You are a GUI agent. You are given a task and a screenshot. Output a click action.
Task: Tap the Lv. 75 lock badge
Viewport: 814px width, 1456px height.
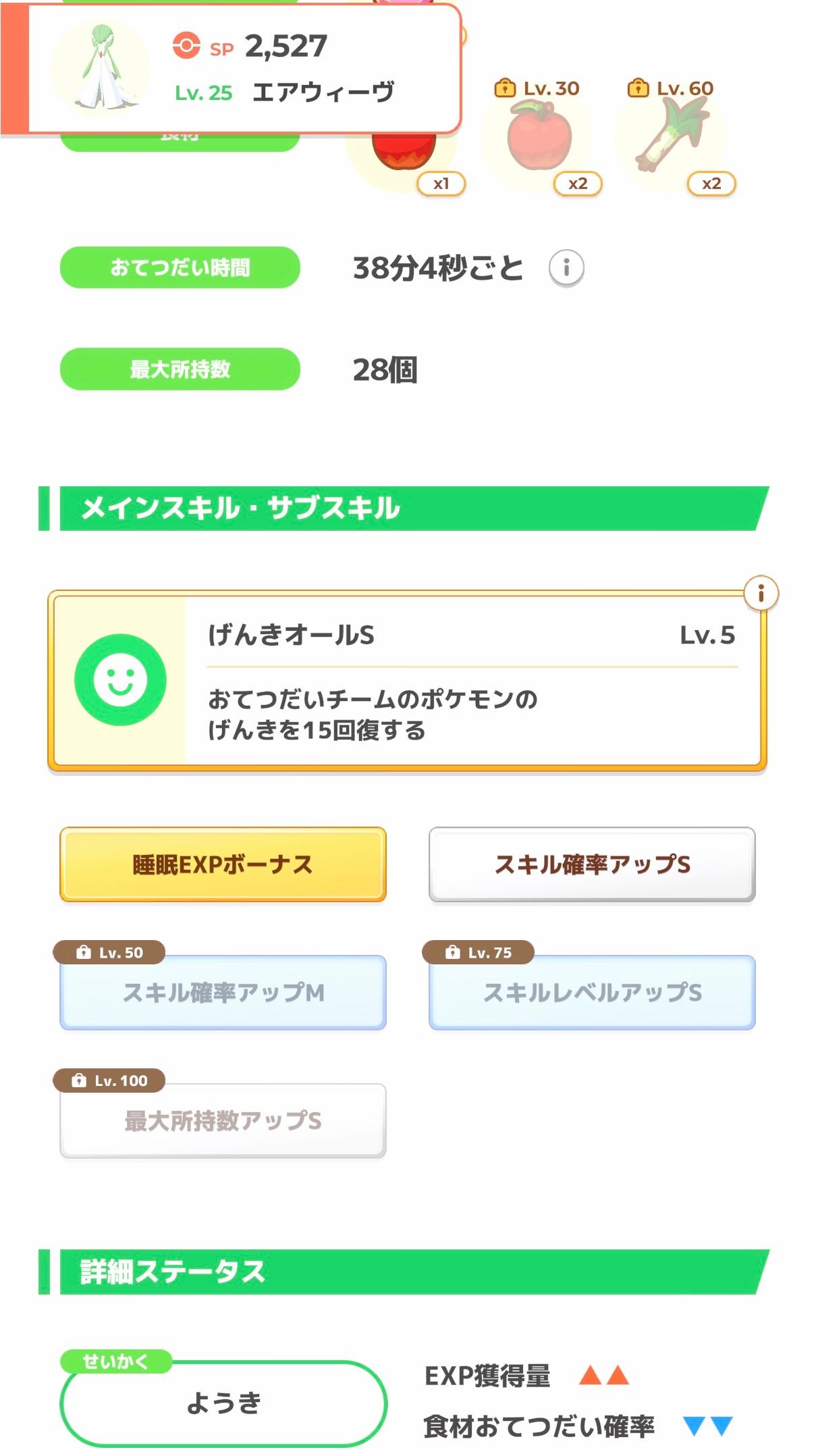click(478, 952)
